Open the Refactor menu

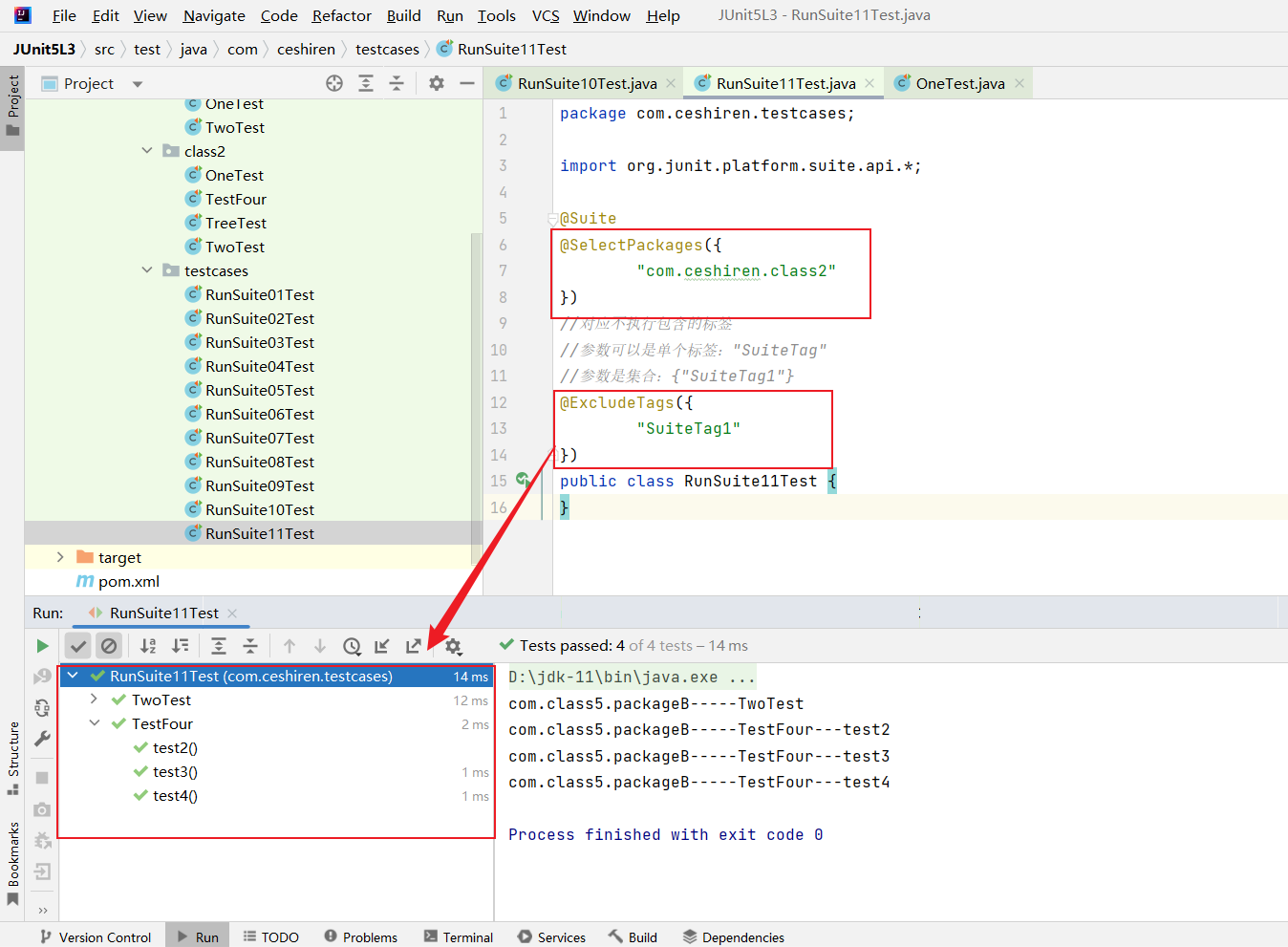pyautogui.click(x=341, y=15)
